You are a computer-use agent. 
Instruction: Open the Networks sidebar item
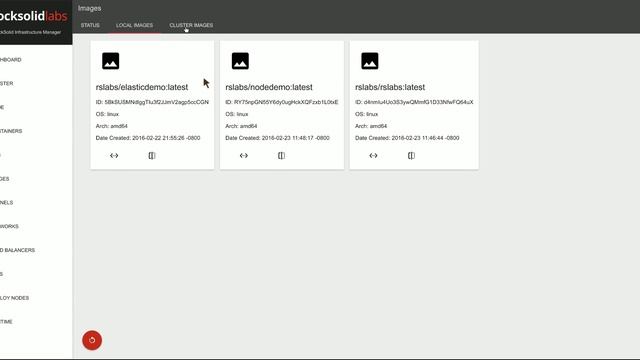[9, 226]
